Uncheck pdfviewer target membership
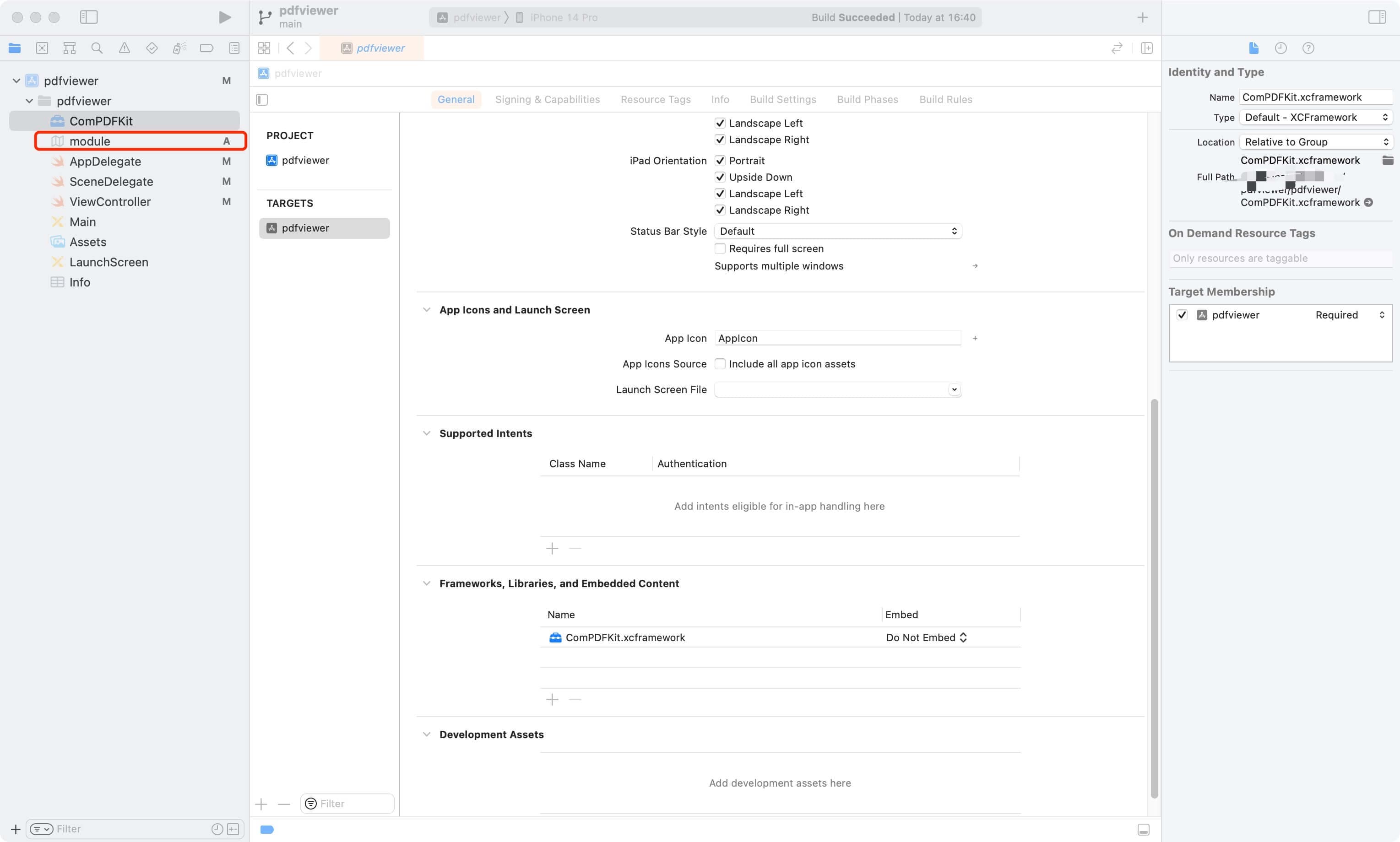The image size is (1400, 842). click(1182, 315)
